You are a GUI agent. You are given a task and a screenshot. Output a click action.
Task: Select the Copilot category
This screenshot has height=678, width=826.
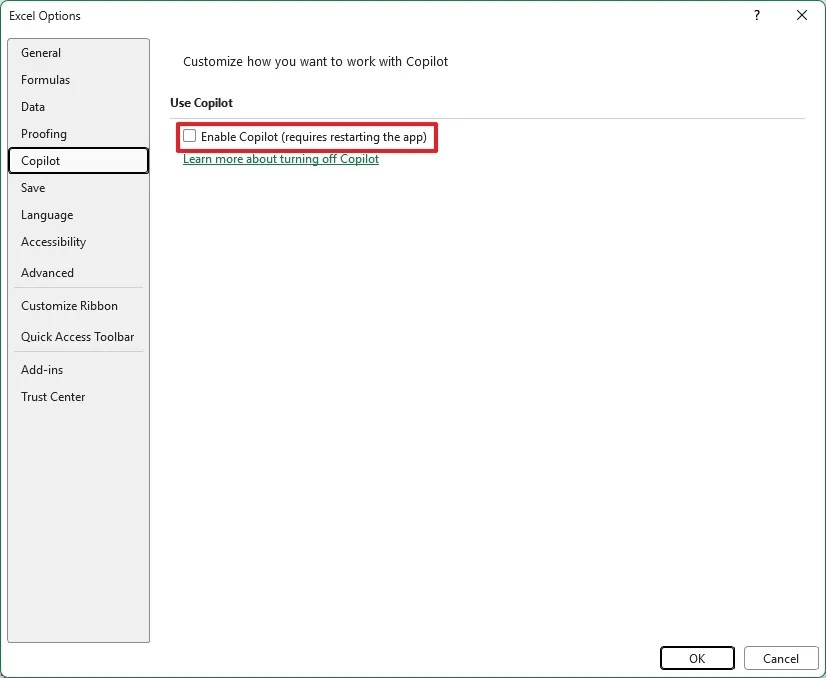click(x=78, y=161)
